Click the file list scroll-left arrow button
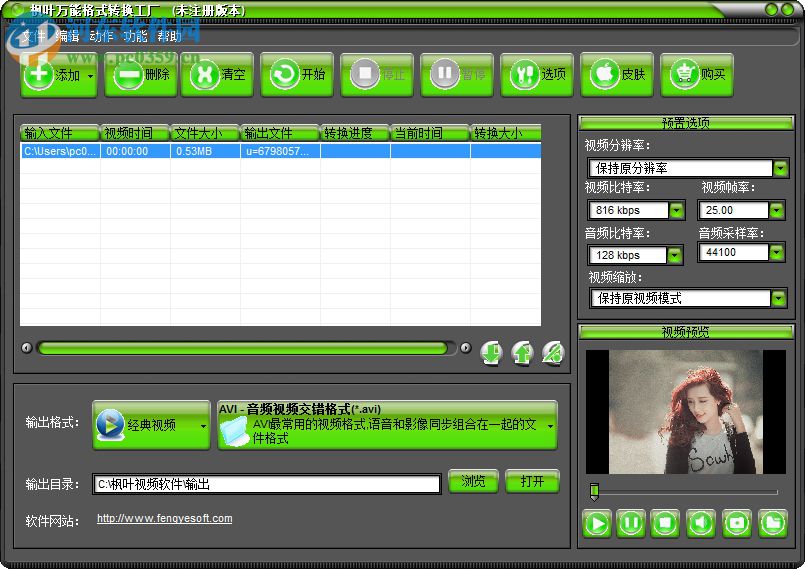805x569 pixels. pos(27,348)
